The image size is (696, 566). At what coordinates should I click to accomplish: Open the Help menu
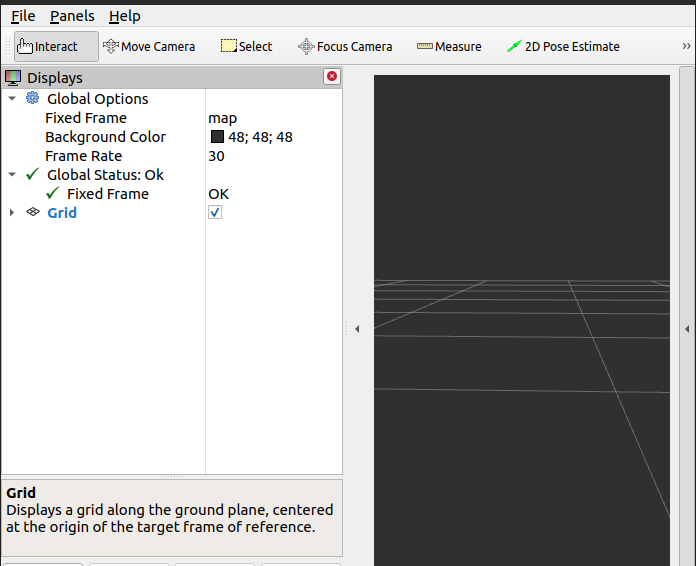click(125, 16)
